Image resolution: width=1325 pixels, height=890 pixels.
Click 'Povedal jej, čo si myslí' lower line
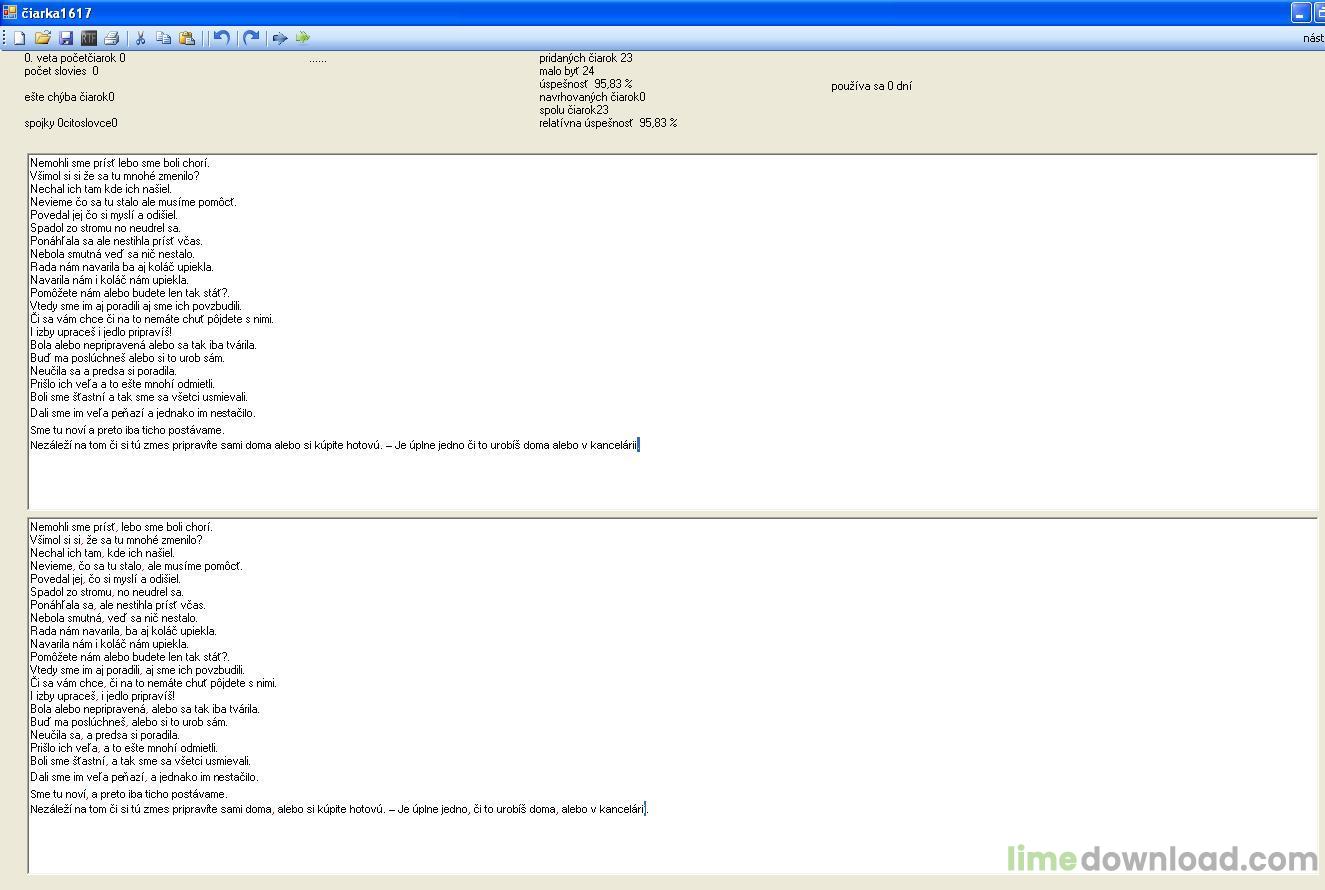point(105,579)
